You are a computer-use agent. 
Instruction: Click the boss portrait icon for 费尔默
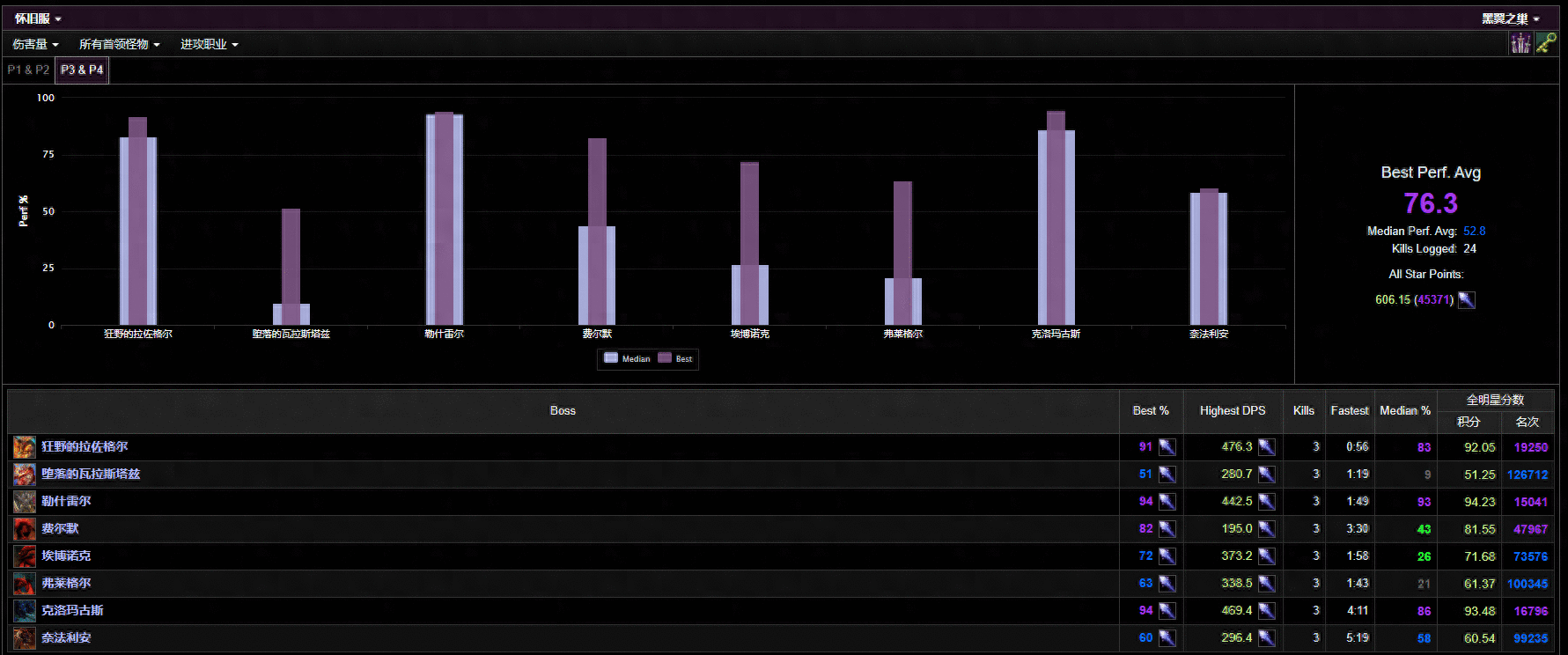click(x=24, y=529)
